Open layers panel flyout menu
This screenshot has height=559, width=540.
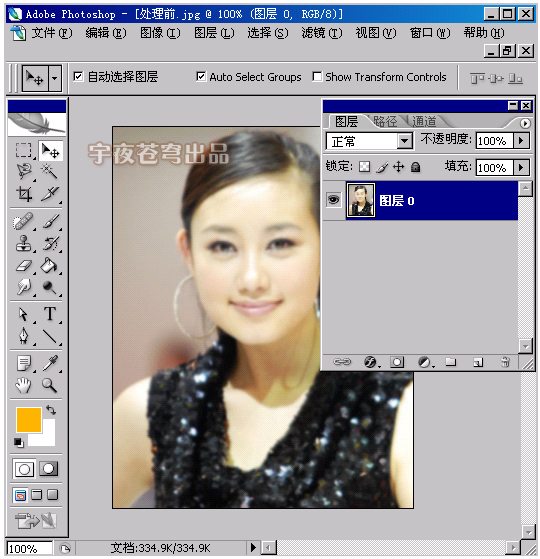(x=525, y=123)
